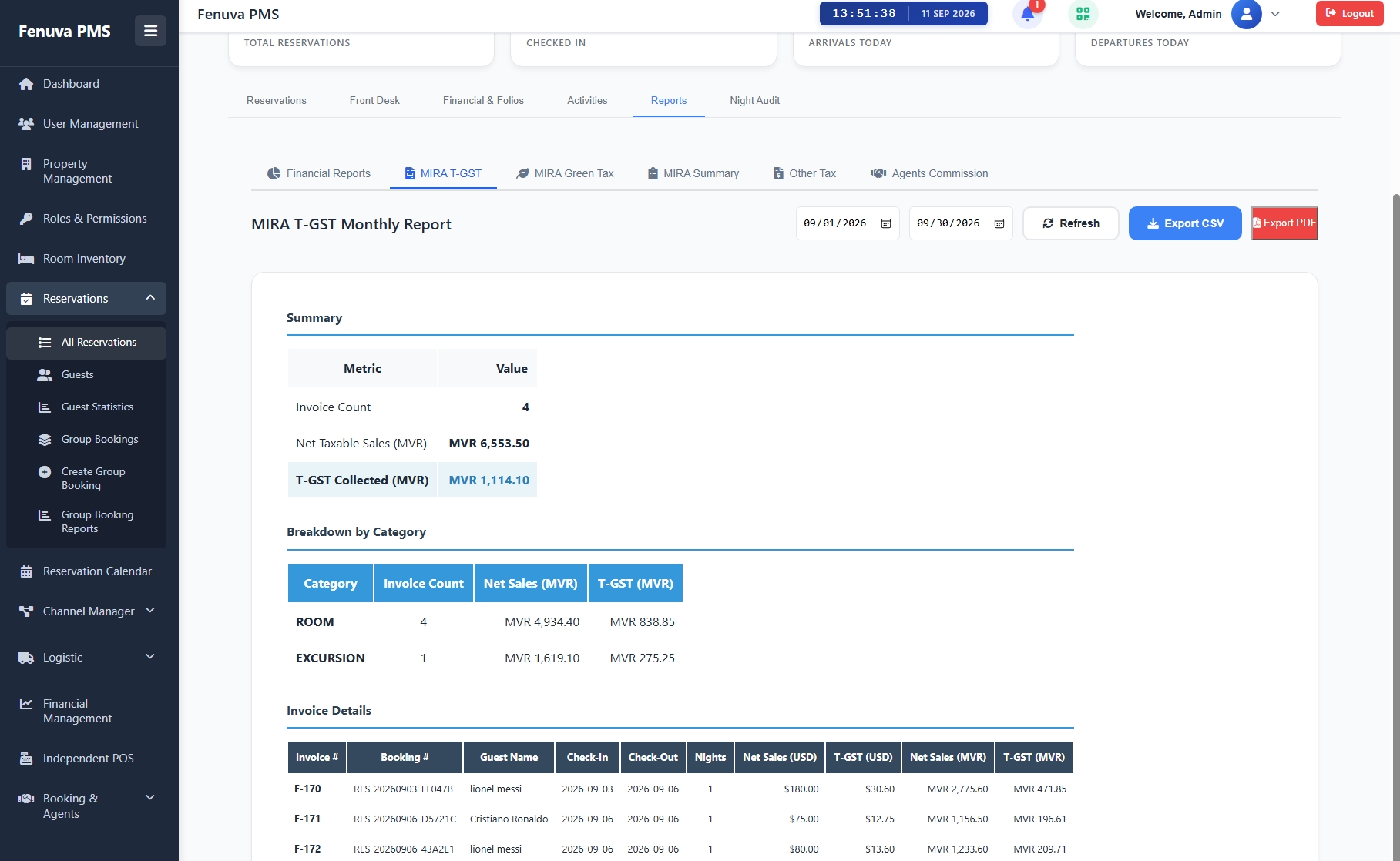Open the Agents Commission sub-tab
Viewport: 1400px width, 861px height.
[x=929, y=174]
